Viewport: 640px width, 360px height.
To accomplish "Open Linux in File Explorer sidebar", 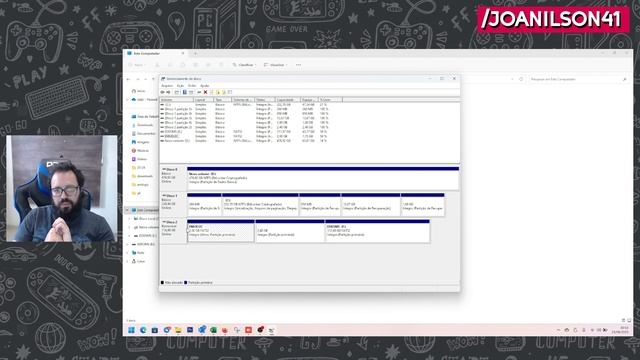I will (x=139, y=261).
